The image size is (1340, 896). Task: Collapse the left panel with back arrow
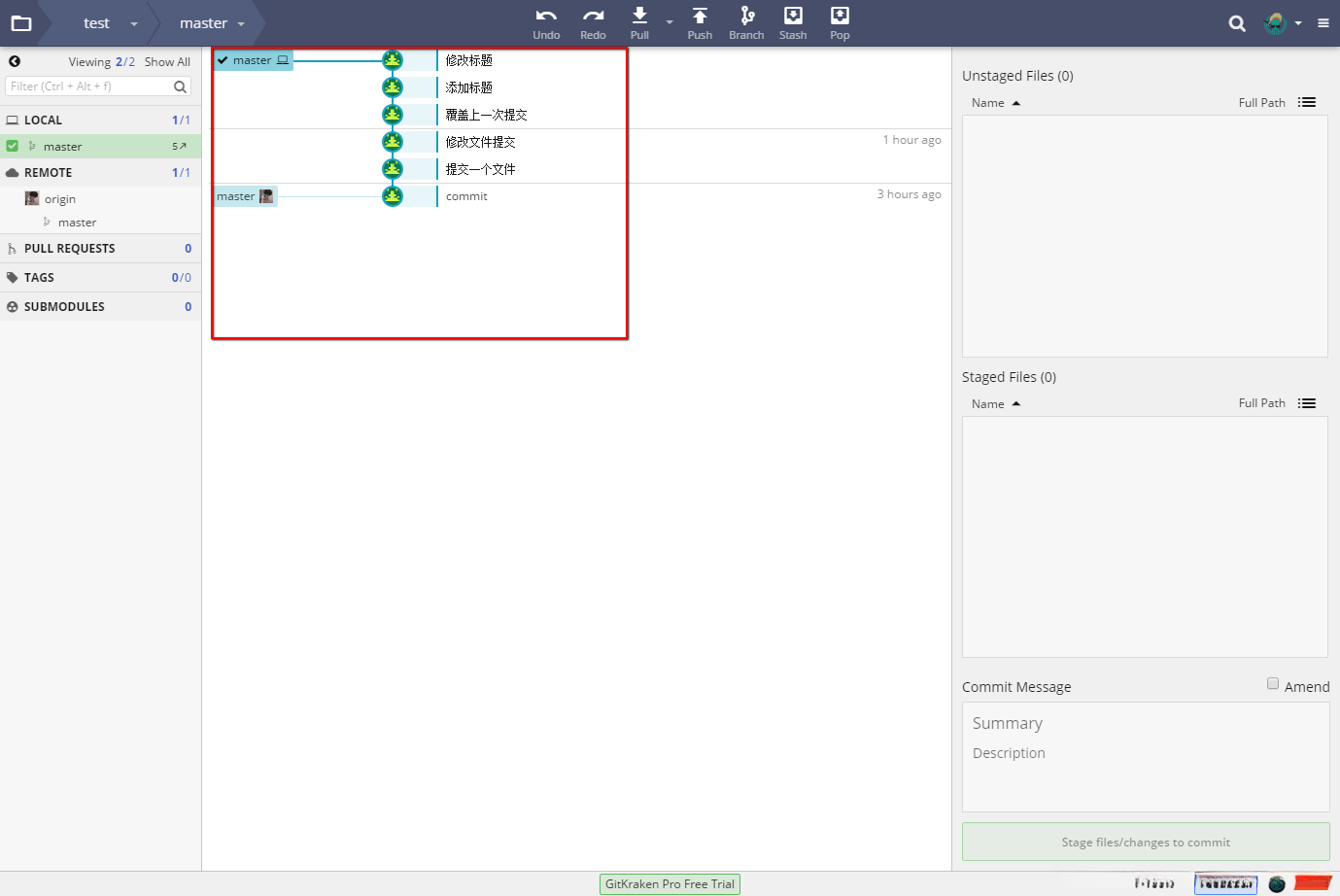coord(15,61)
